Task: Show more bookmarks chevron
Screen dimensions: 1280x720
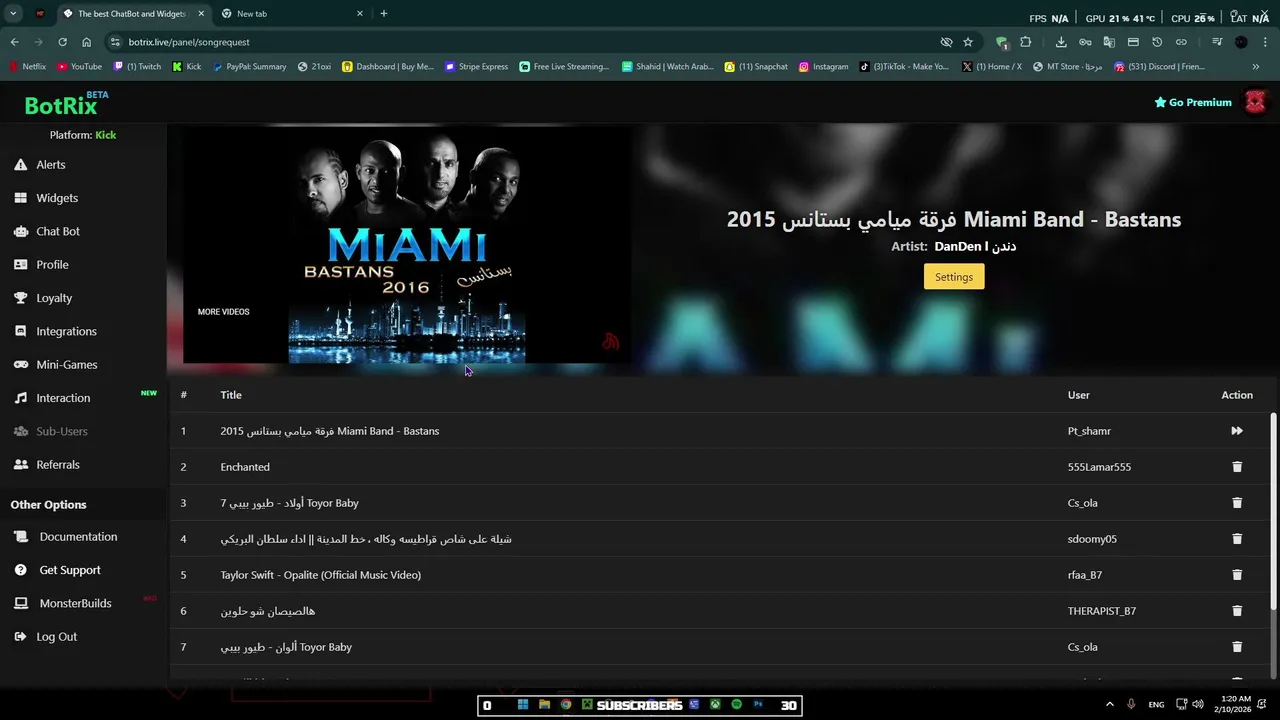Action: click(1256, 67)
